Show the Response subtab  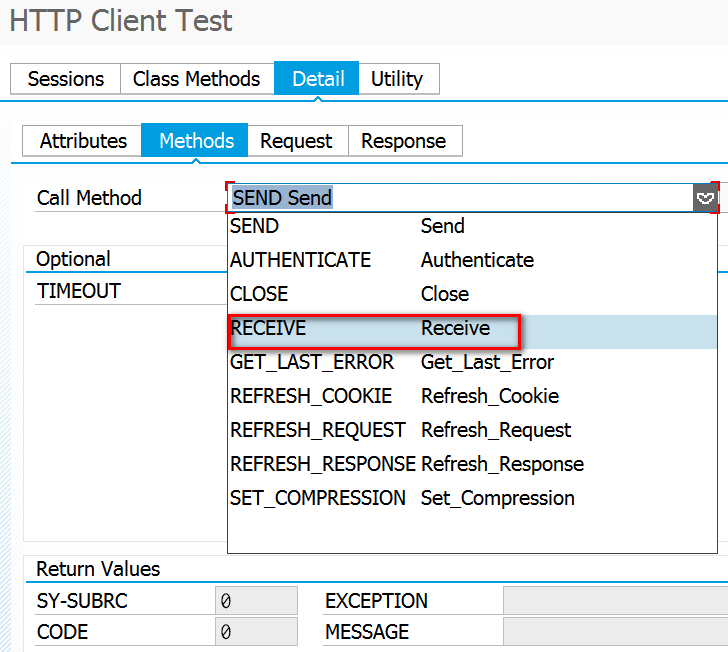403,141
